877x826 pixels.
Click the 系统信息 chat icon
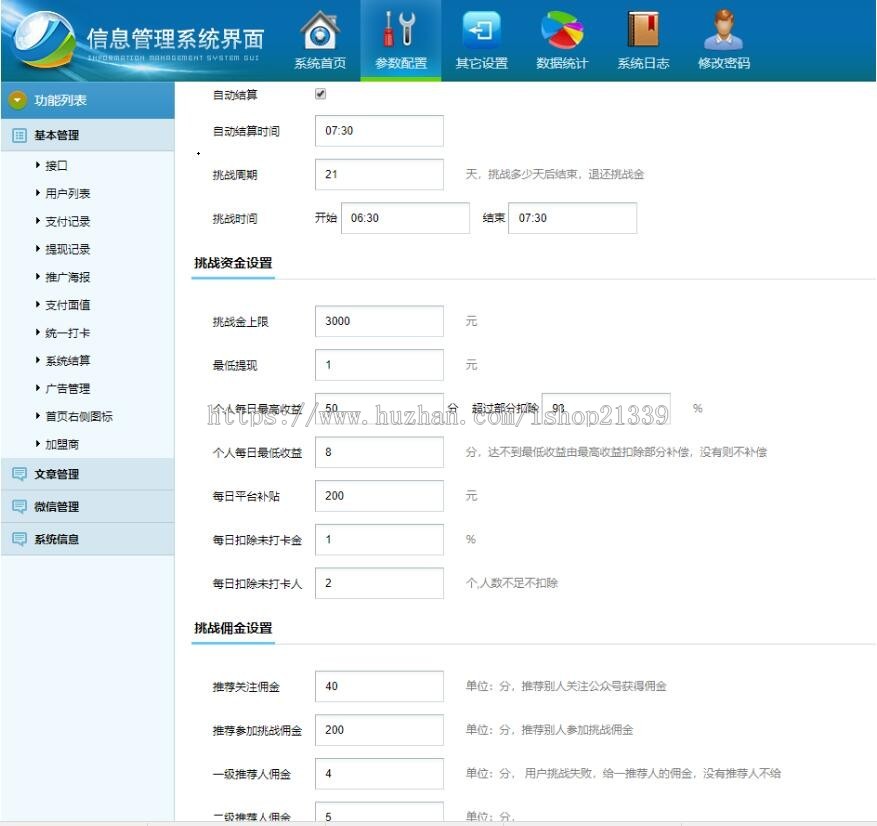tap(20, 539)
